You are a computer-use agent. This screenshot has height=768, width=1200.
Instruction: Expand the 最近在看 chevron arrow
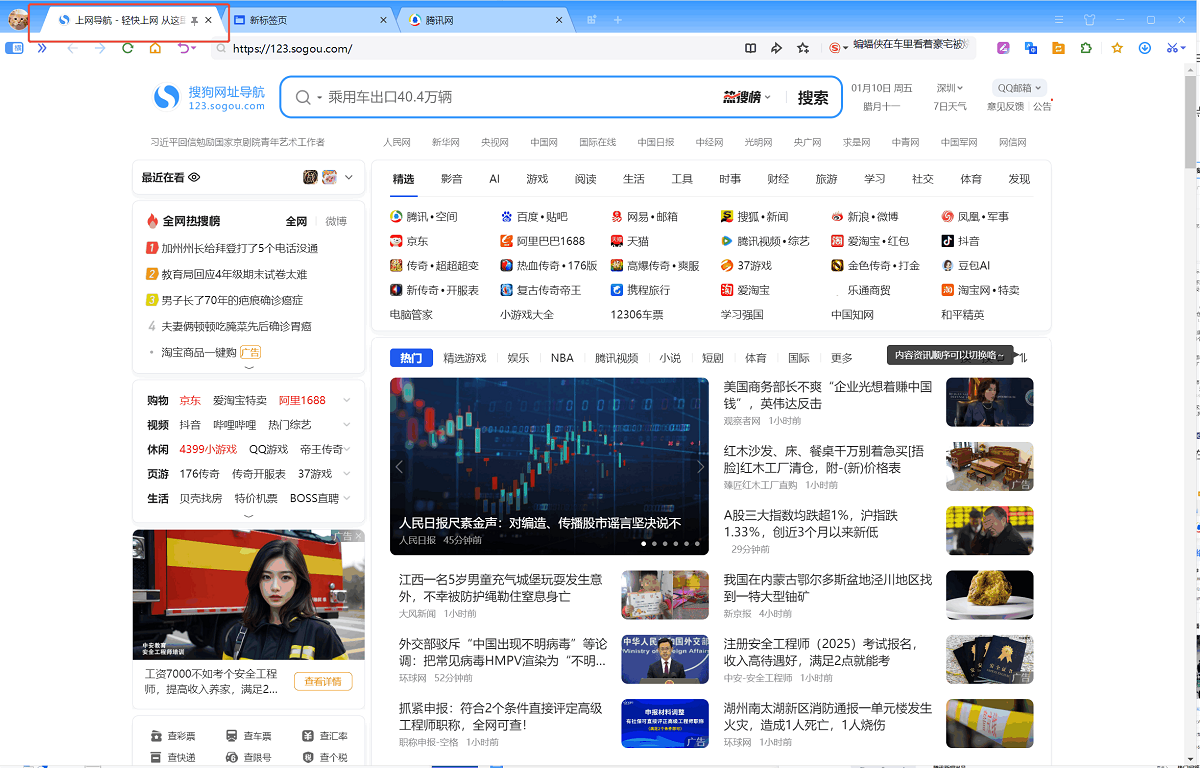[349, 177]
